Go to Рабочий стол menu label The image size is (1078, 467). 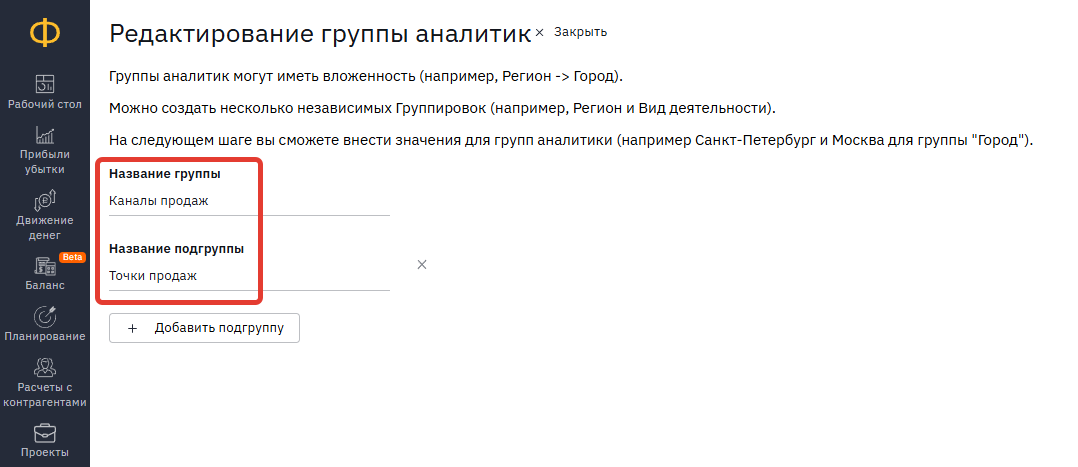click(x=45, y=105)
